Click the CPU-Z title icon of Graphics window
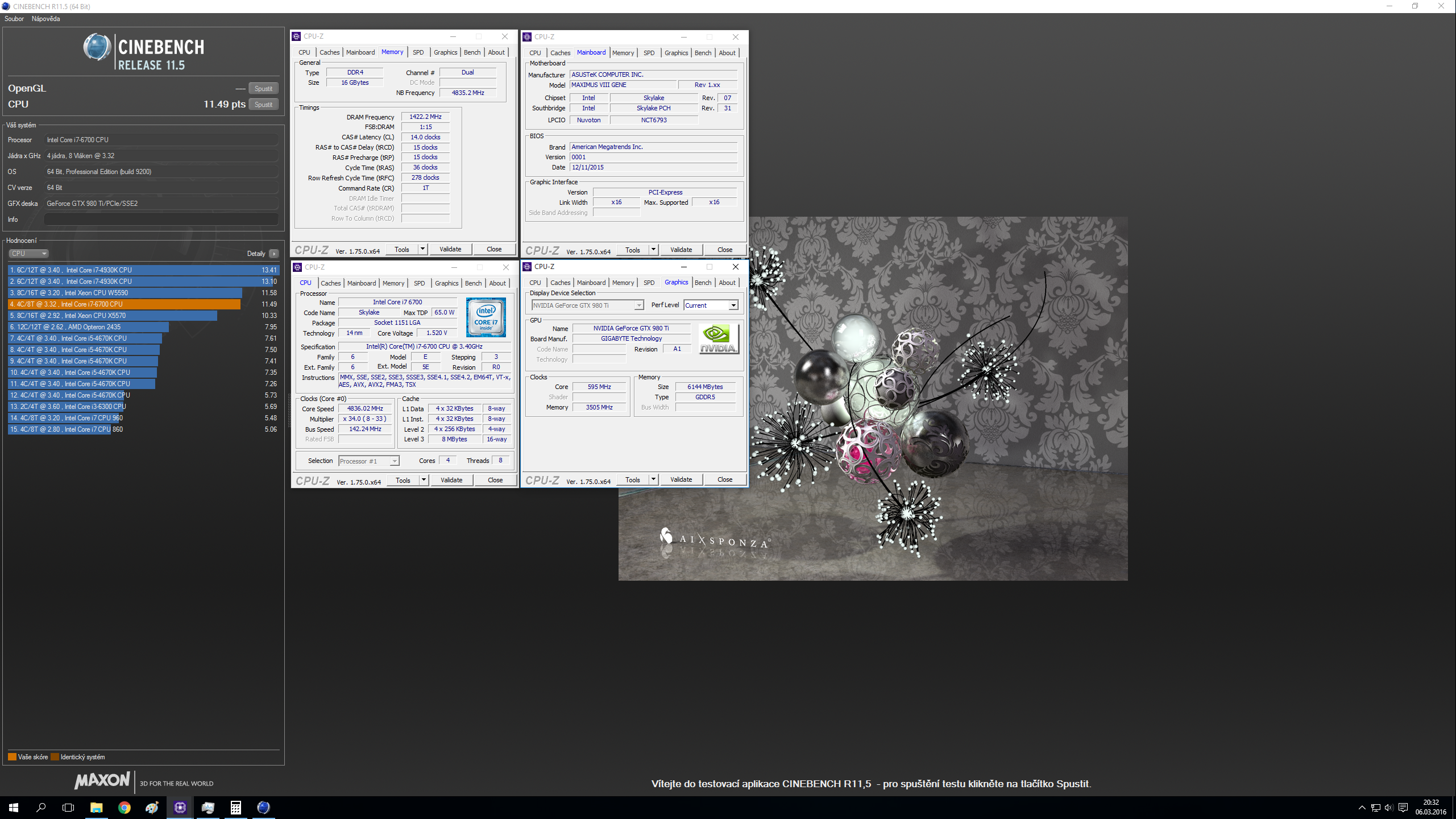1456x819 pixels. (x=527, y=267)
